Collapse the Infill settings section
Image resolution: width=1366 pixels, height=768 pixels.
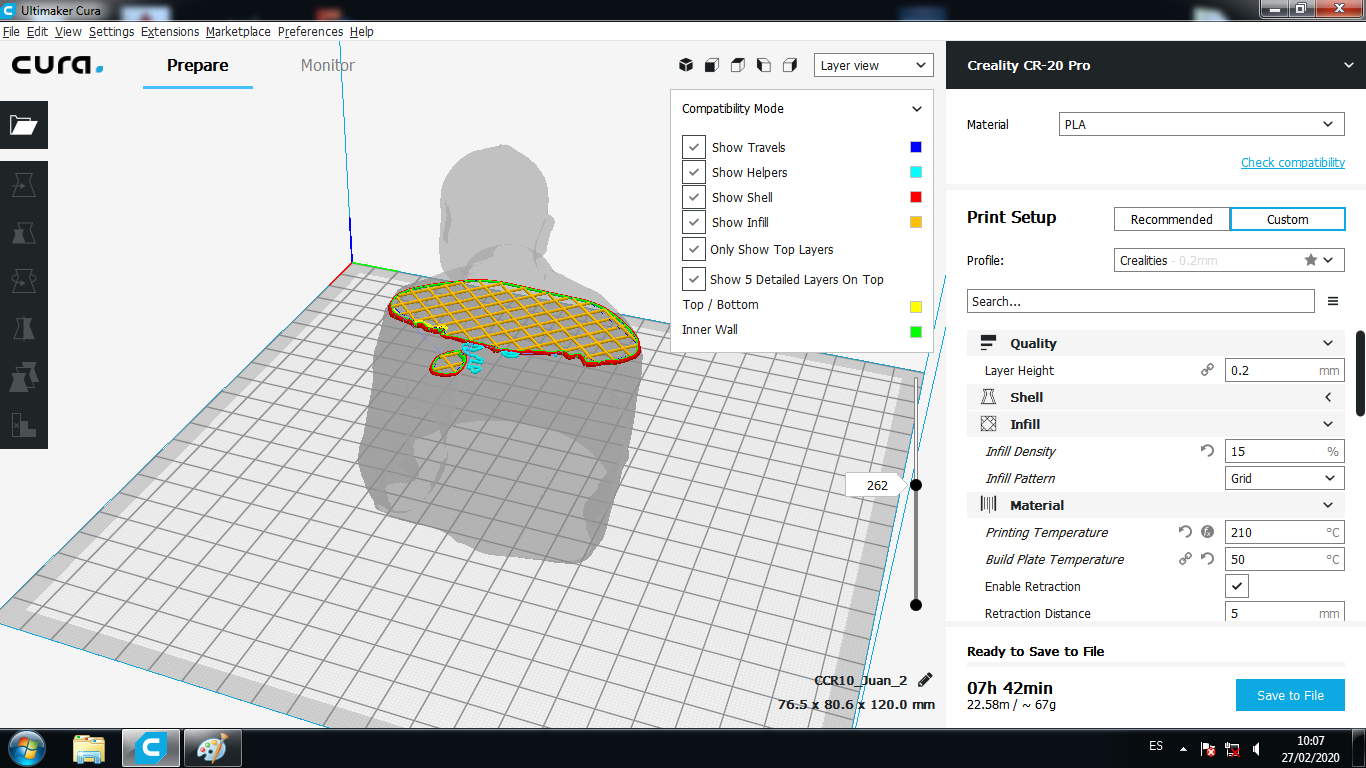pos(1156,424)
